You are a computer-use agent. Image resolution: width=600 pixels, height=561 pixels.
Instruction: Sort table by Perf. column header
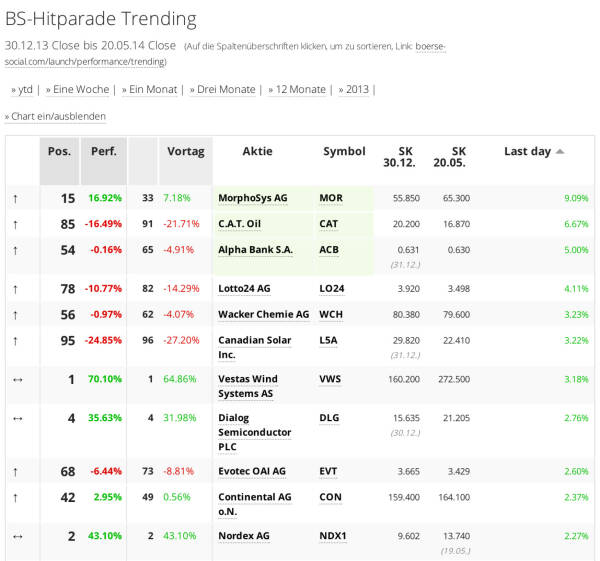[103, 151]
